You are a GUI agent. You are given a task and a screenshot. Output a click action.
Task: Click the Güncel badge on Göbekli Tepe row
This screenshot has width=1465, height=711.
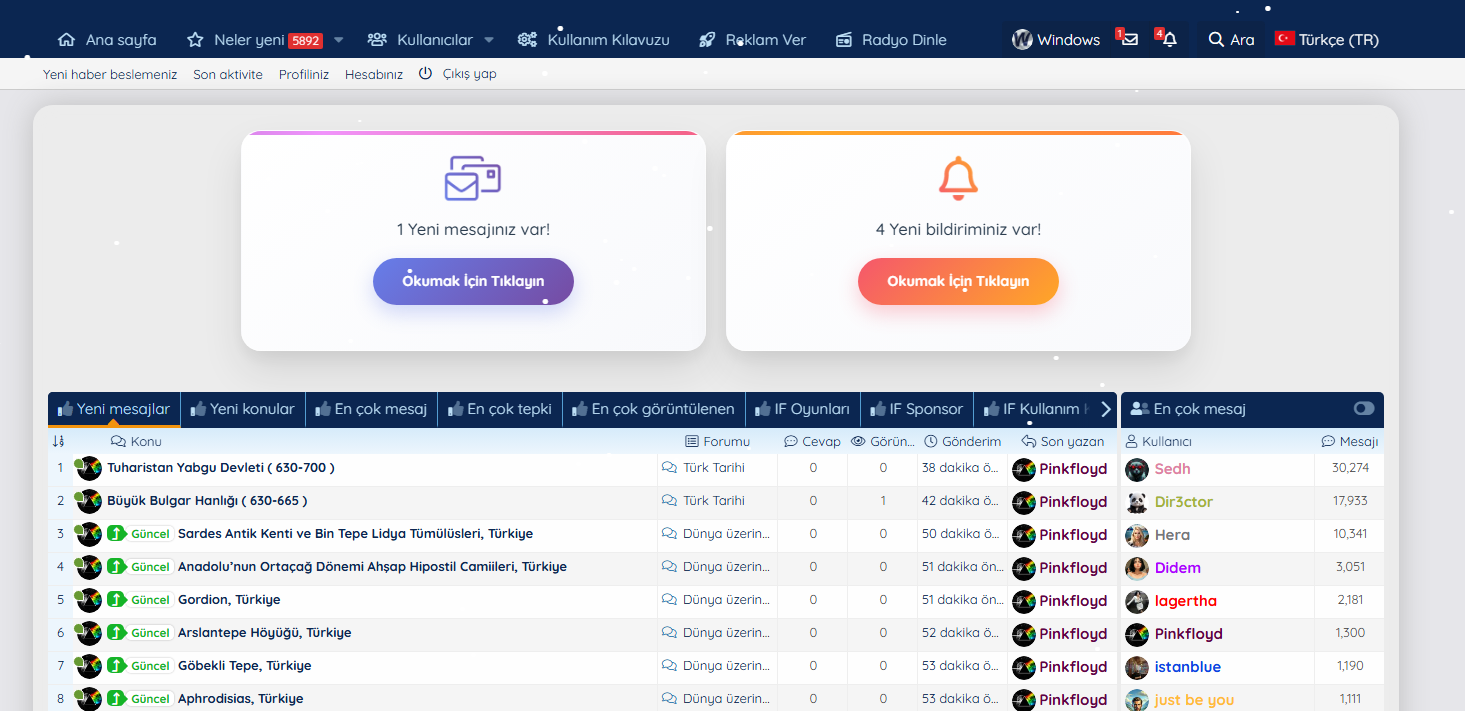click(139, 666)
